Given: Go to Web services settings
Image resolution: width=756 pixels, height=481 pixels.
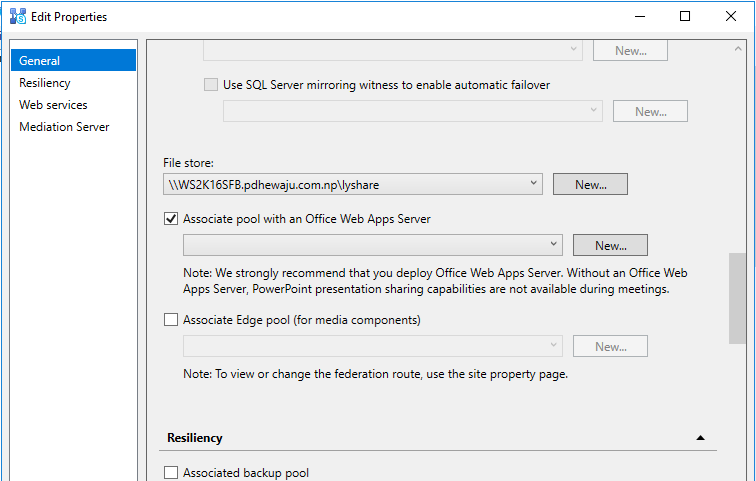Looking at the screenshot, I should coord(53,105).
